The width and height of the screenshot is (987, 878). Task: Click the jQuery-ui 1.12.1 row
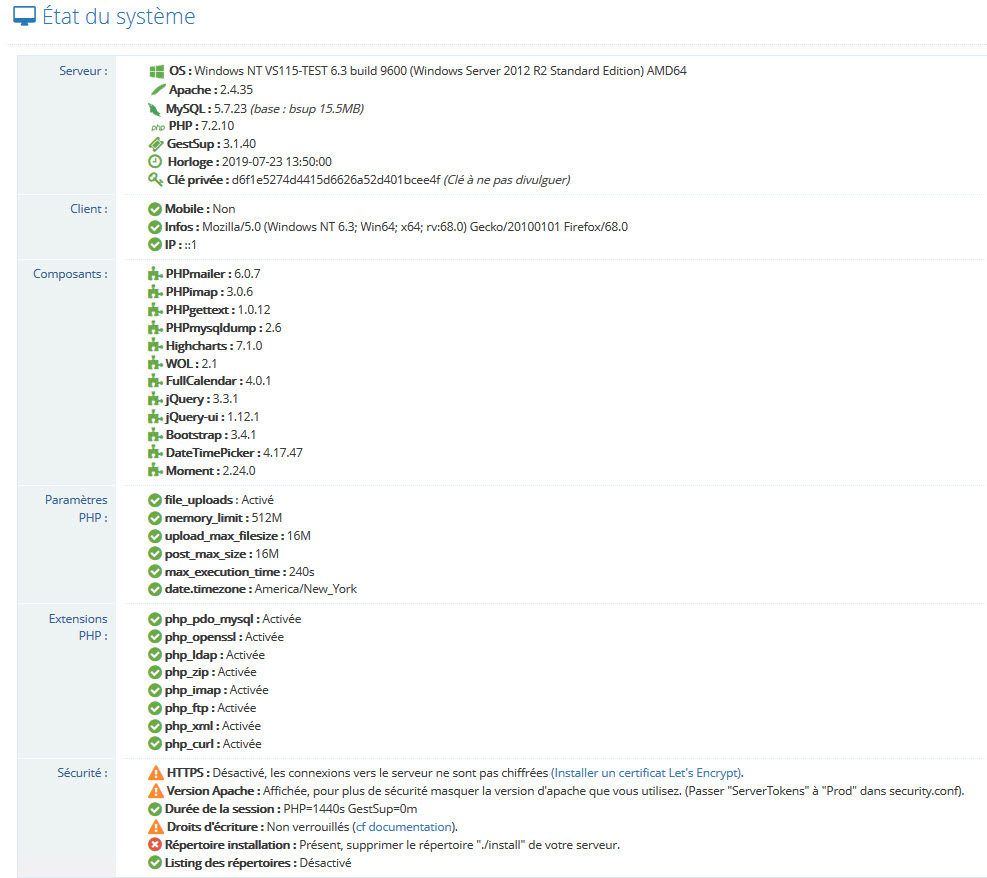[x=203, y=417]
